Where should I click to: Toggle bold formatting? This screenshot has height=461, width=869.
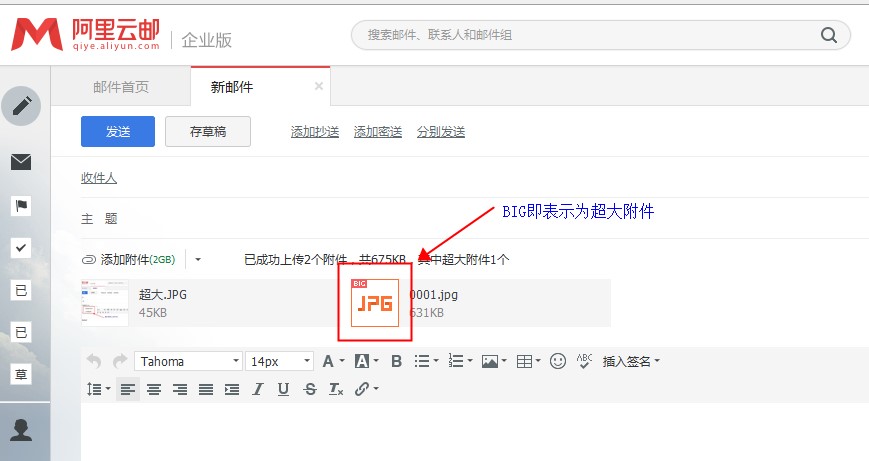396,361
